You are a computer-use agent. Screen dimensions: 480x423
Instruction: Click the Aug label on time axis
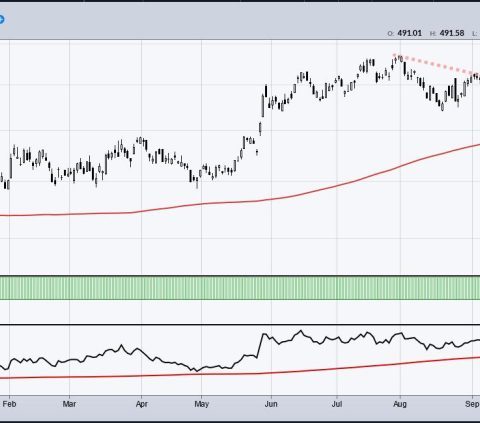[x=400, y=404]
